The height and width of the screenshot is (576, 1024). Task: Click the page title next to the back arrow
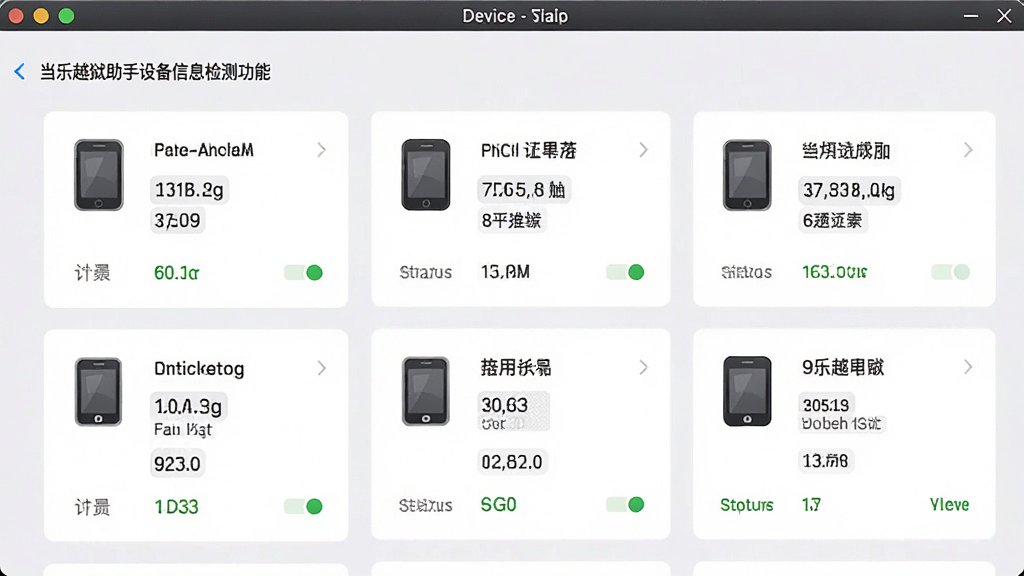coord(155,72)
